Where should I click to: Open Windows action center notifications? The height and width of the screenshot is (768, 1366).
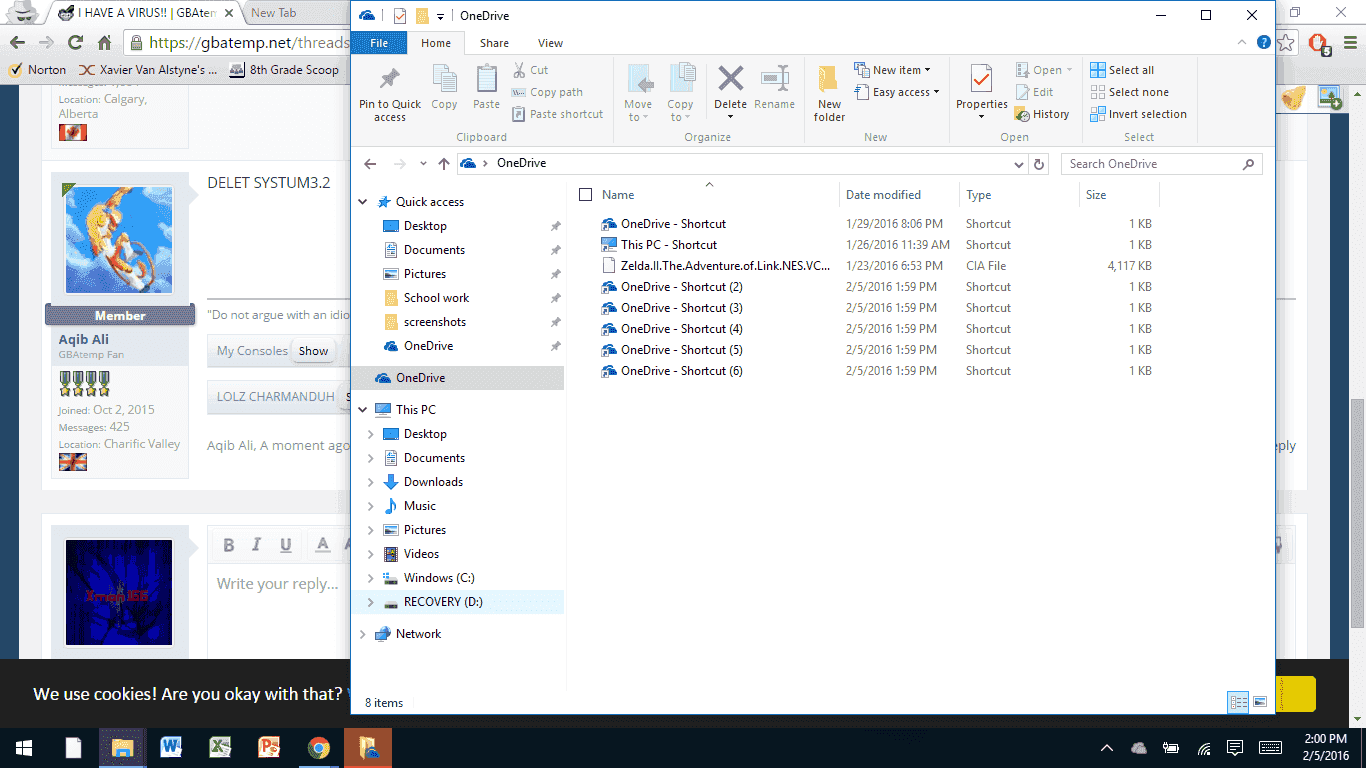tap(1235, 747)
